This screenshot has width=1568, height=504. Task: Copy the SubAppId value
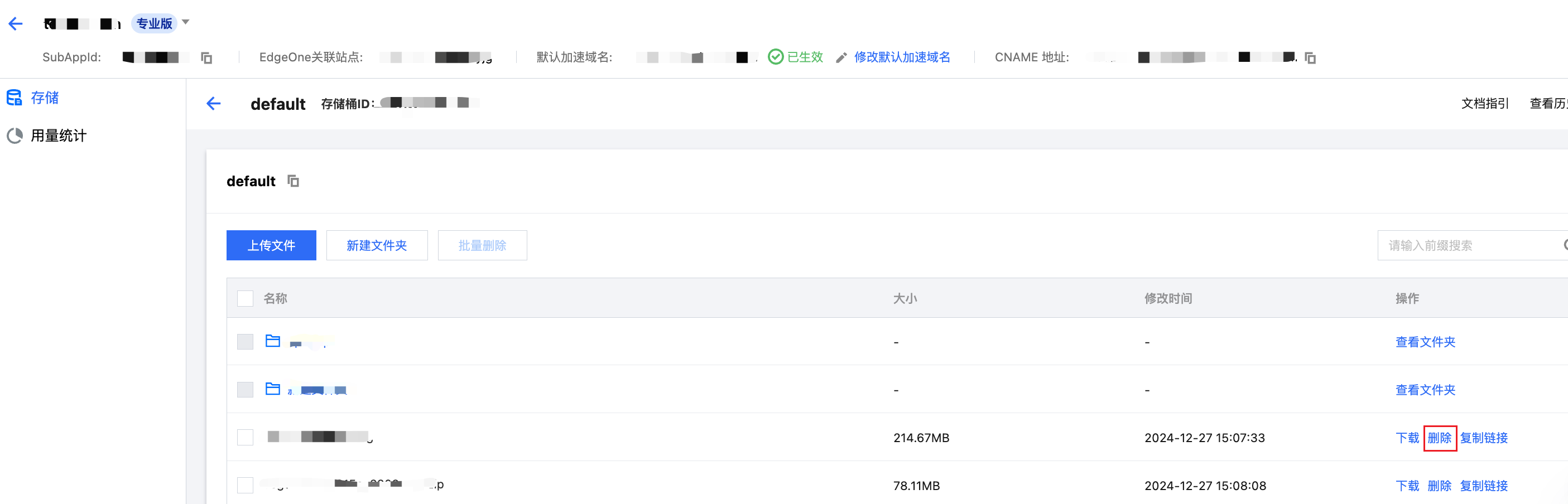[x=207, y=58]
